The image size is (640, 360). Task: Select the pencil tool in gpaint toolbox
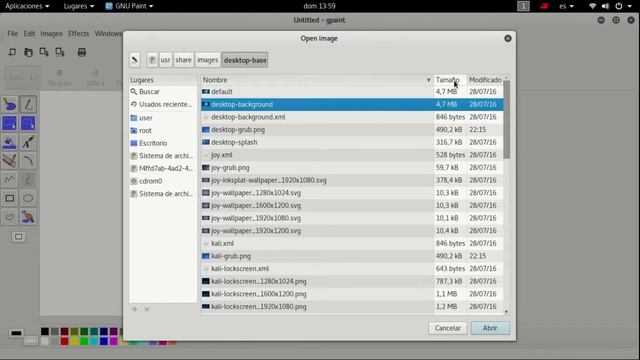tap(28, 104)
